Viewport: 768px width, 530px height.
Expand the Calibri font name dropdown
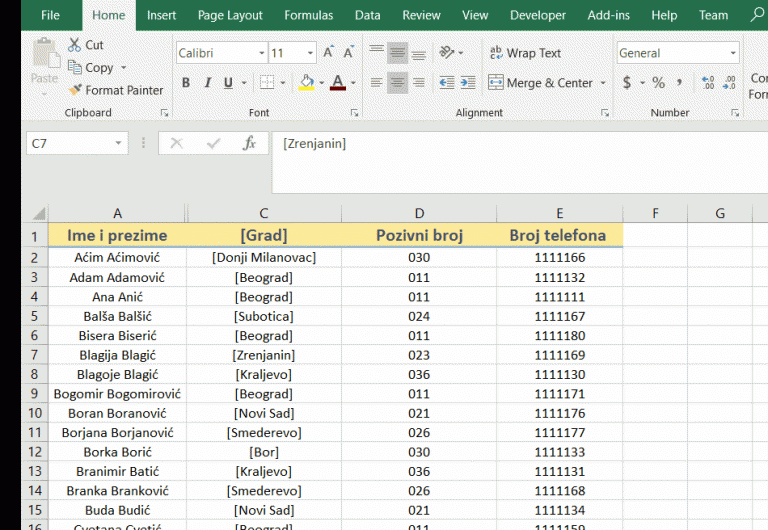262,53
